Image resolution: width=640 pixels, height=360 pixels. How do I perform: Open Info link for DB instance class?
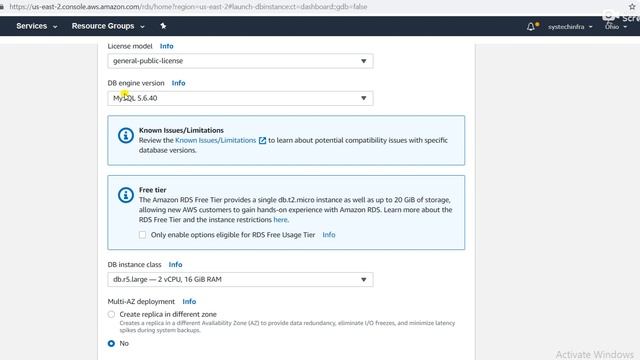(x=176, y=264)
